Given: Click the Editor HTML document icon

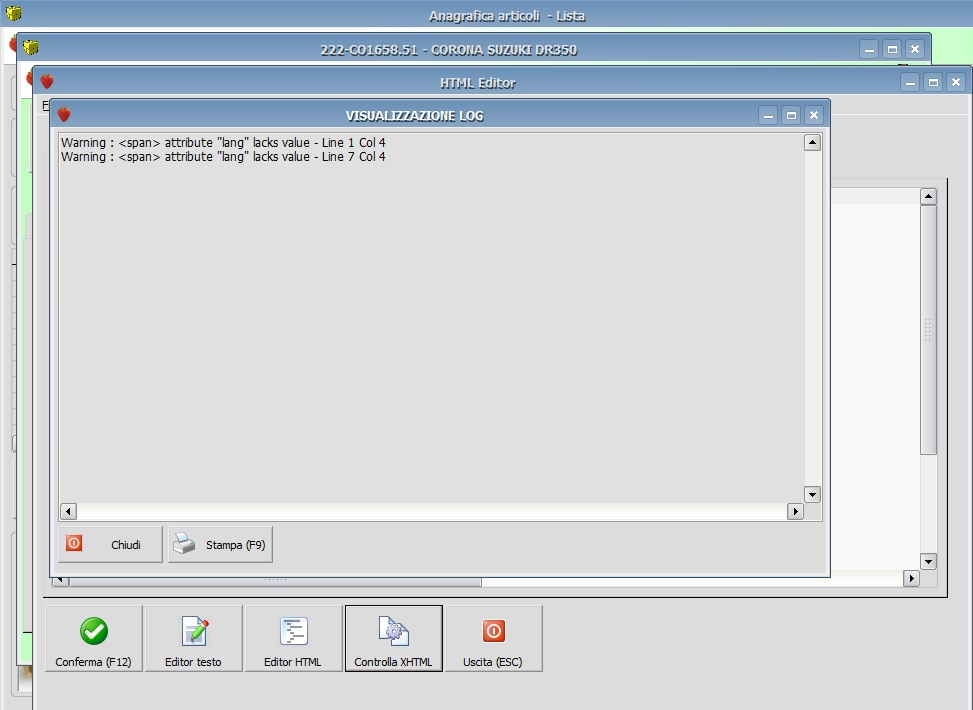Looking at the screenshot, I should 294,631.
